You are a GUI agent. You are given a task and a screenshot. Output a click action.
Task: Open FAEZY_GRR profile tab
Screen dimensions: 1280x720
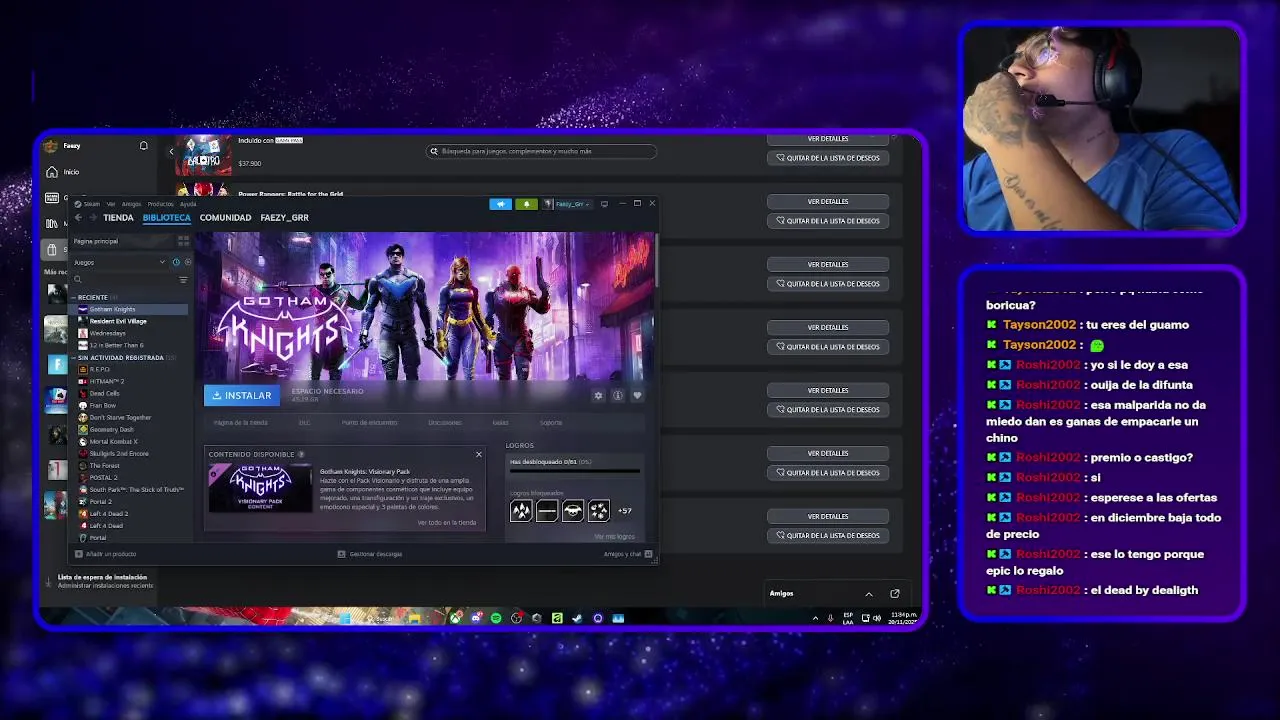[284, 217]
